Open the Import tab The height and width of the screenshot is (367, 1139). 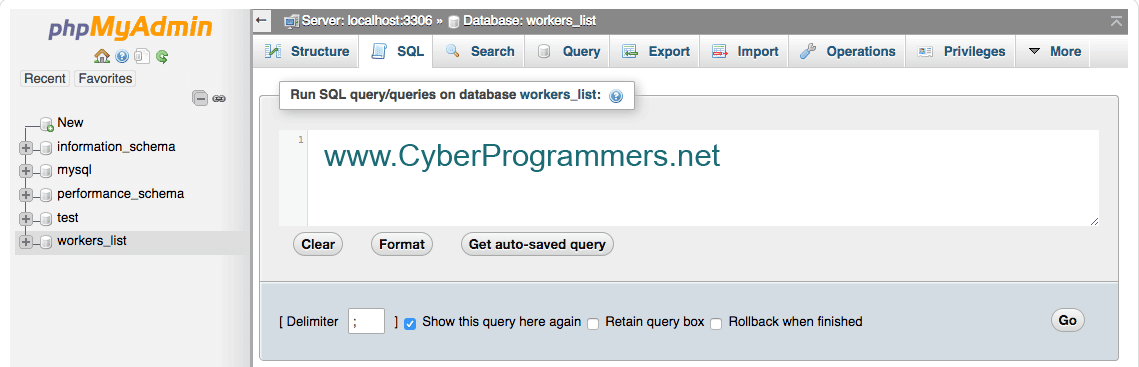pyautogui.click(x=745, y=52)
